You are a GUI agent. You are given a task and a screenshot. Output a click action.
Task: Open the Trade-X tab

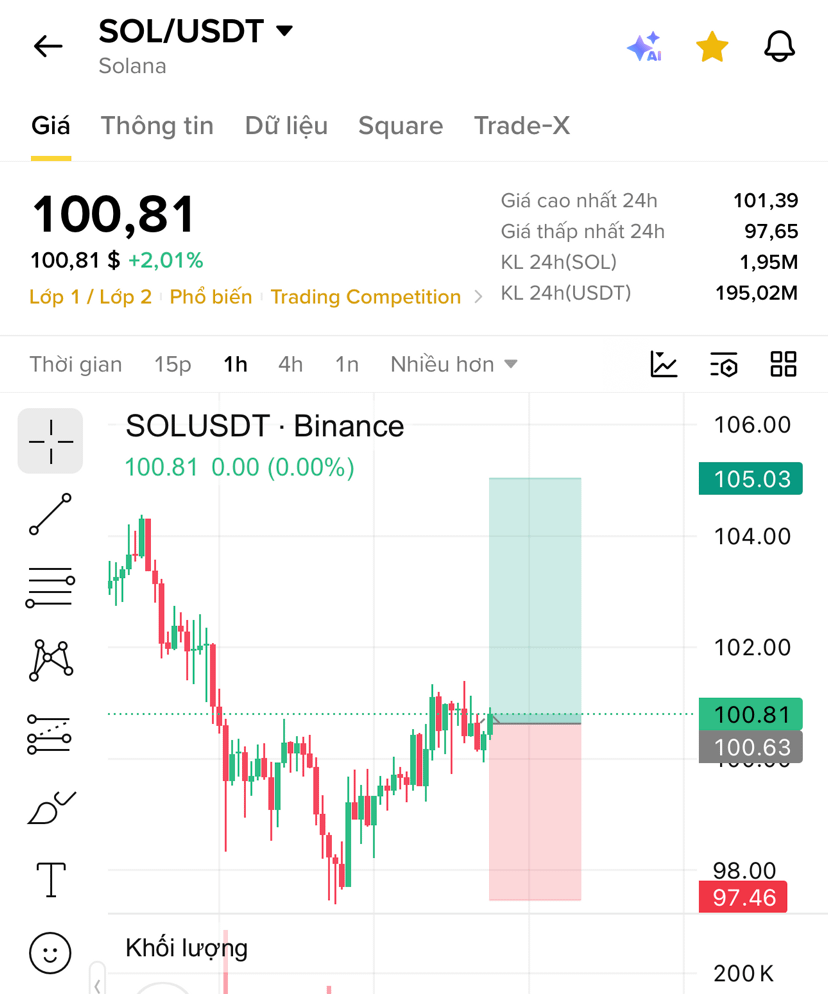[522, 126]
